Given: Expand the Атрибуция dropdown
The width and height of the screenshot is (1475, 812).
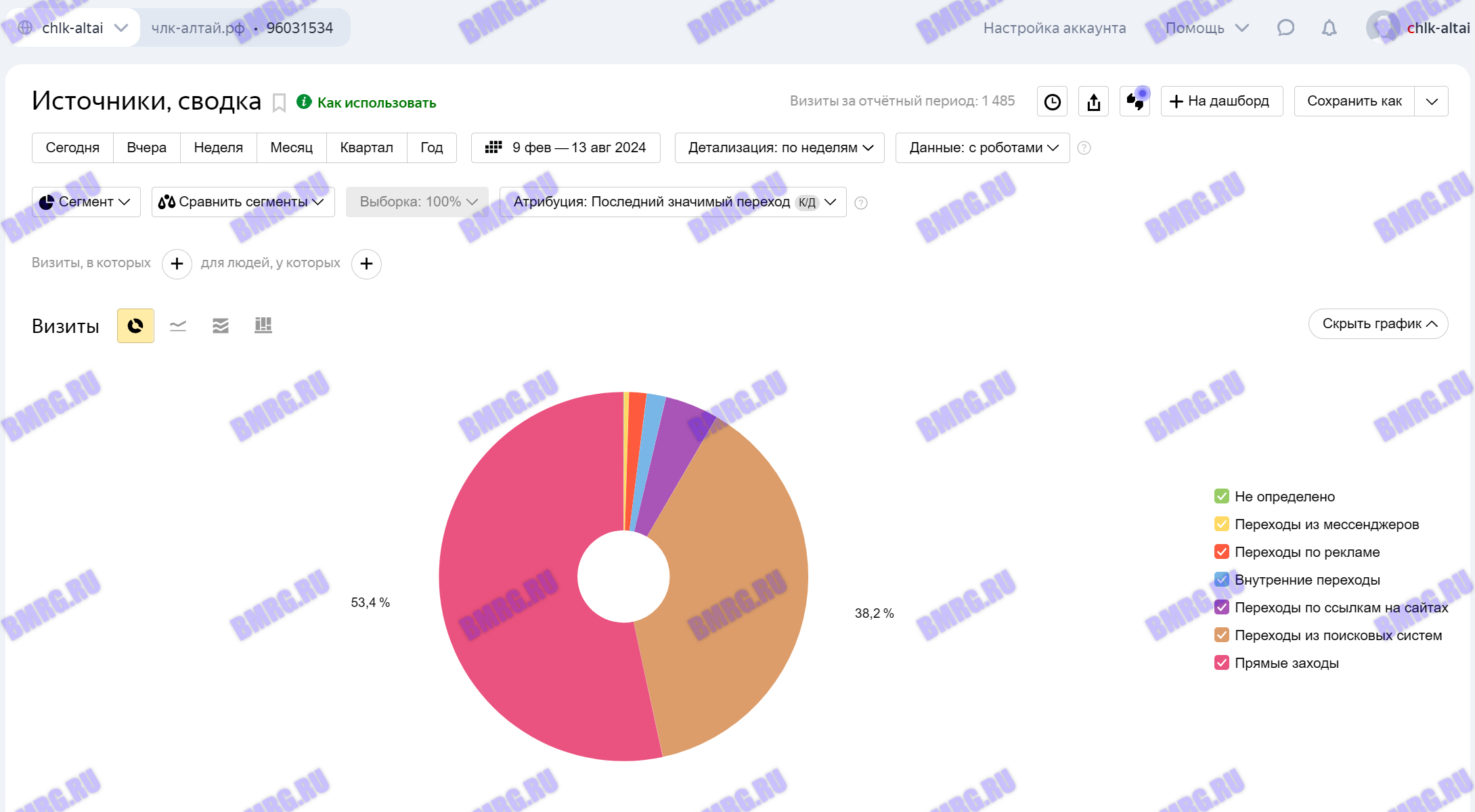Looking at the screenshot, I should coord(673,202).
